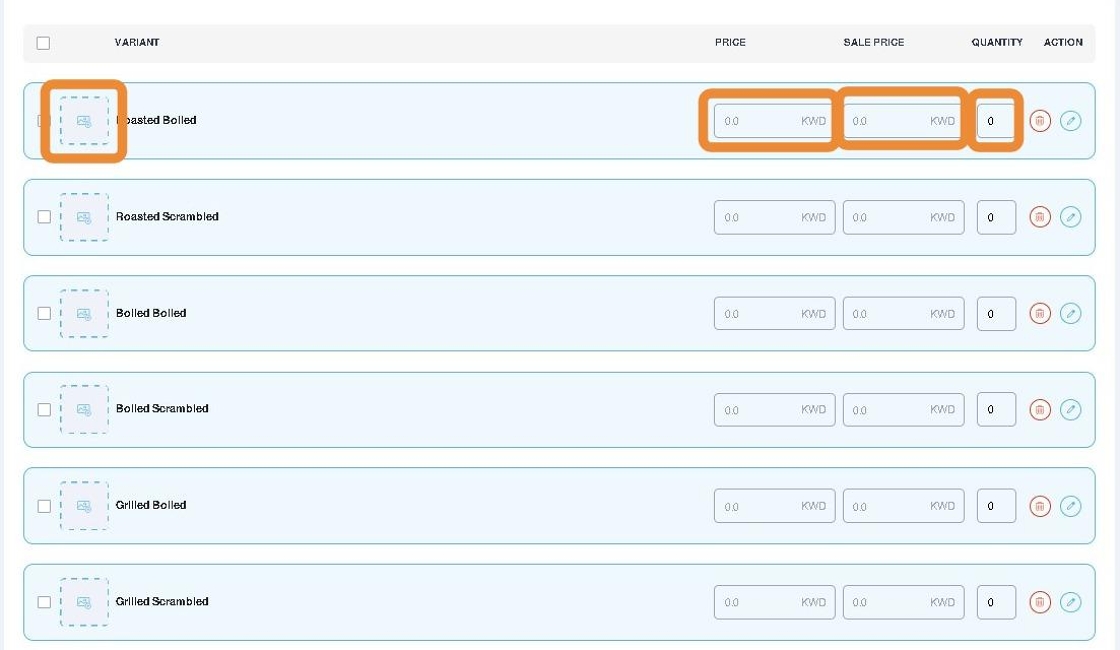Click the Boiled Scrambled variant name

pos(162,409)
